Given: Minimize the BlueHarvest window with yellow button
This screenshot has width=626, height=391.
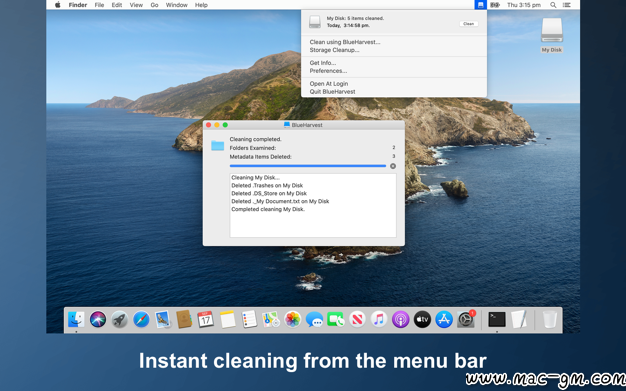Looking at the screenshot, I should point(217,125).
